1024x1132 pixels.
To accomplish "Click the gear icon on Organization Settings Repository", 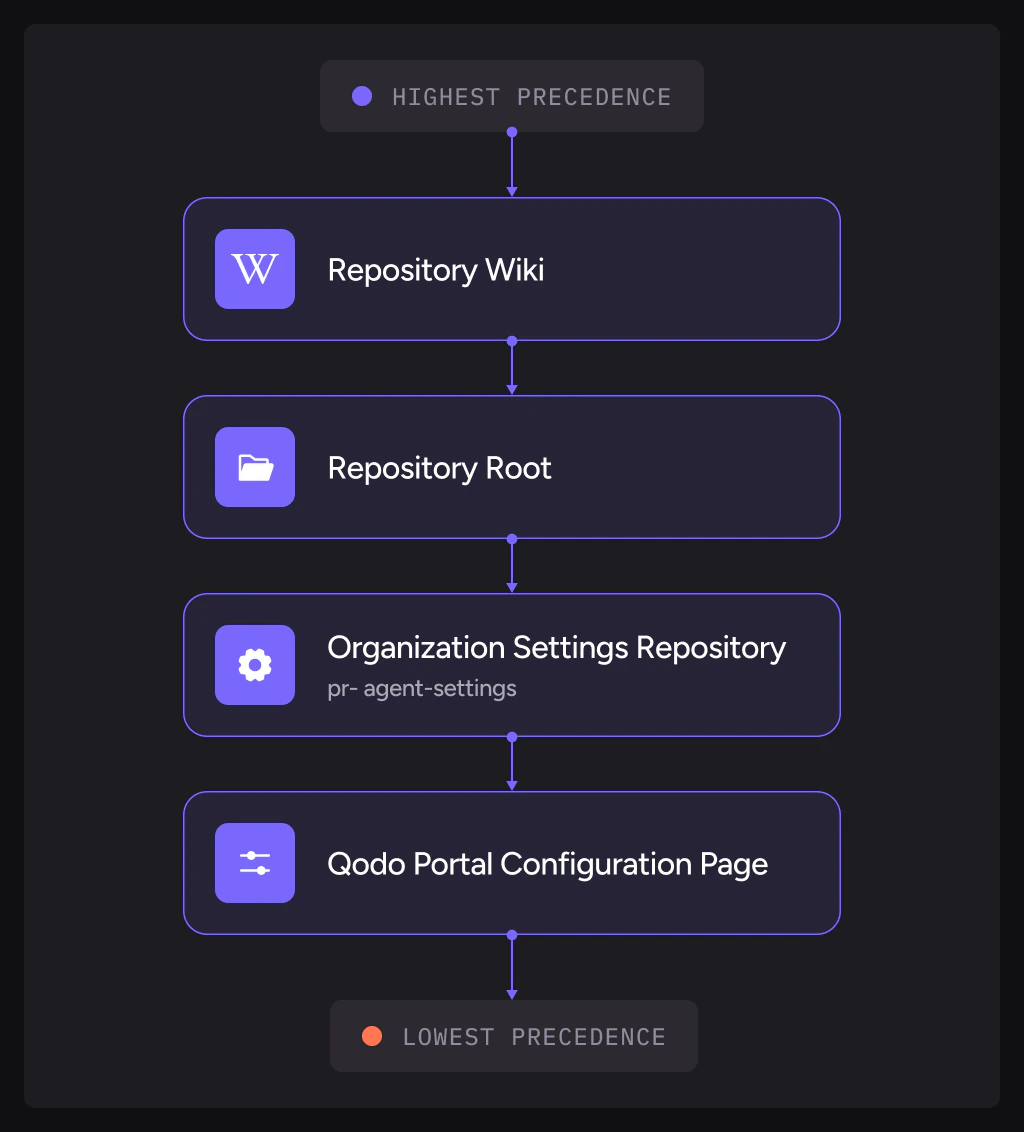I will [254, 664].
